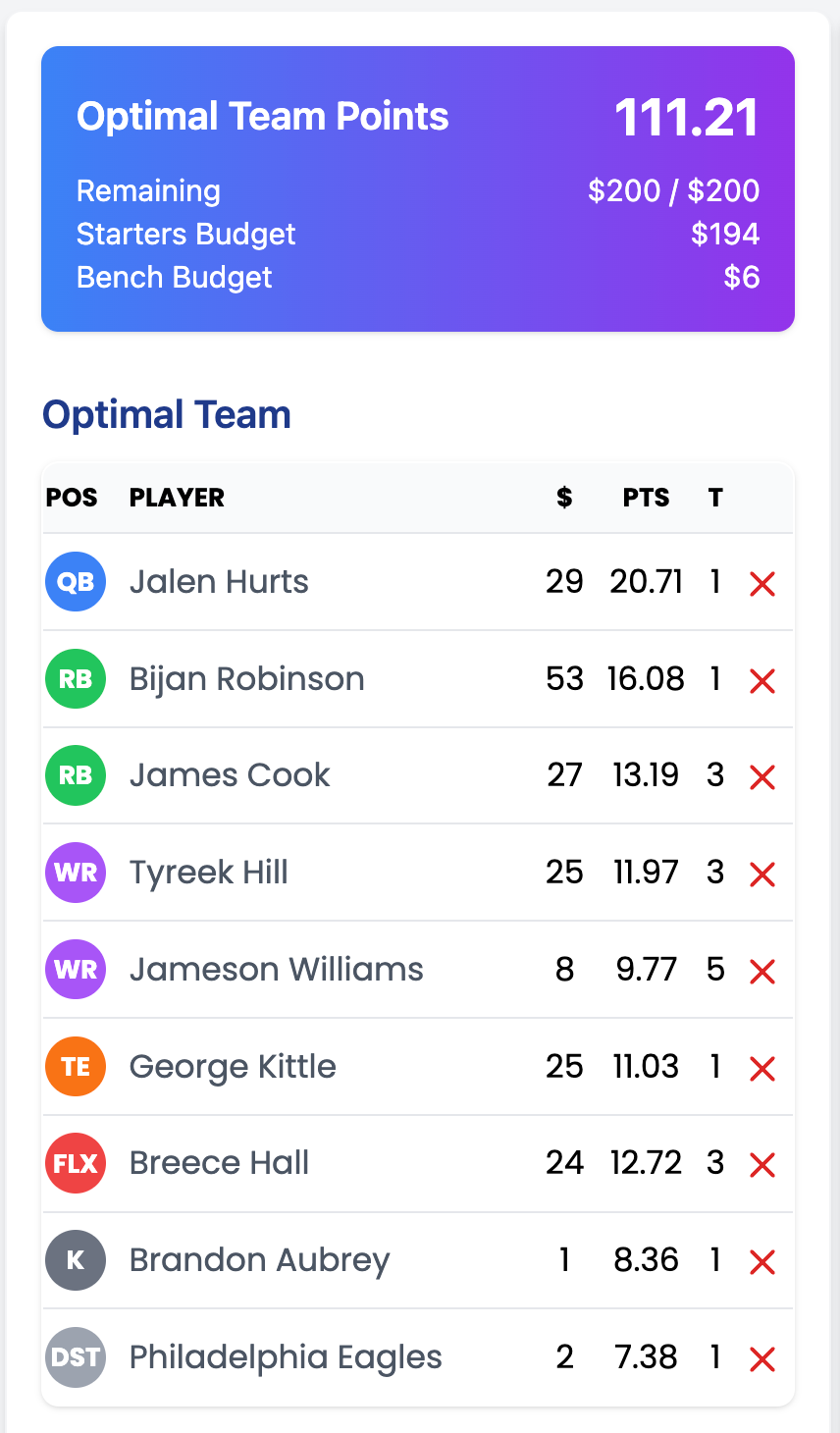Screen dimensions: 840x1433
Task: Remove Philadelphia Eagles defense
Action: [762, 1358]
